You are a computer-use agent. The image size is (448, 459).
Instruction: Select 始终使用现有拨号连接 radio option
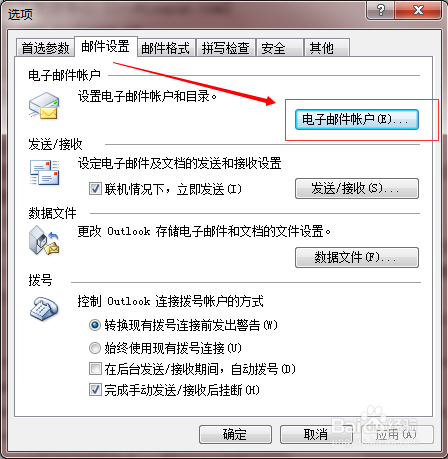point(95,348)
